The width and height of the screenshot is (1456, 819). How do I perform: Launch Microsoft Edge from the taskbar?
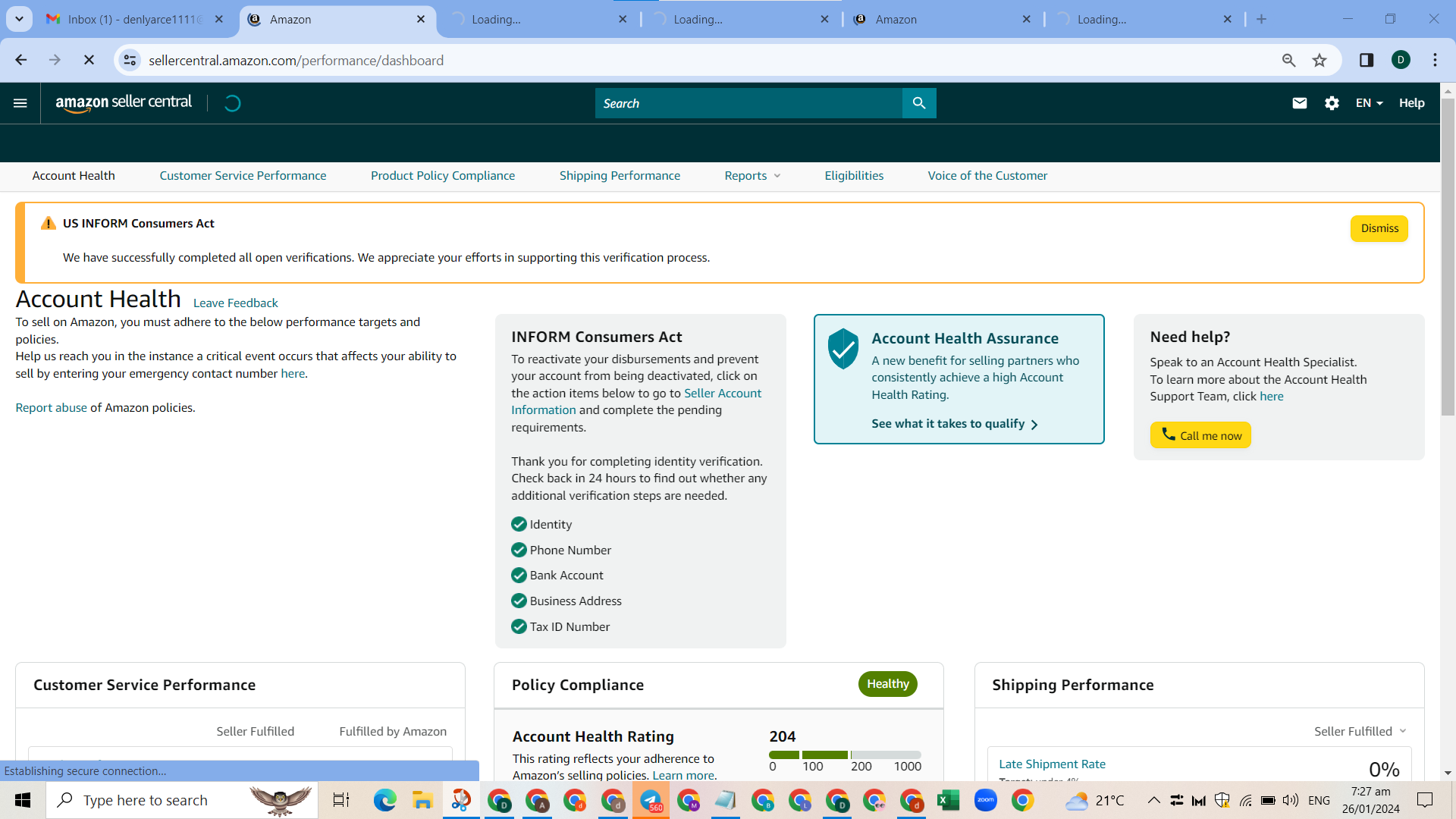384,800
